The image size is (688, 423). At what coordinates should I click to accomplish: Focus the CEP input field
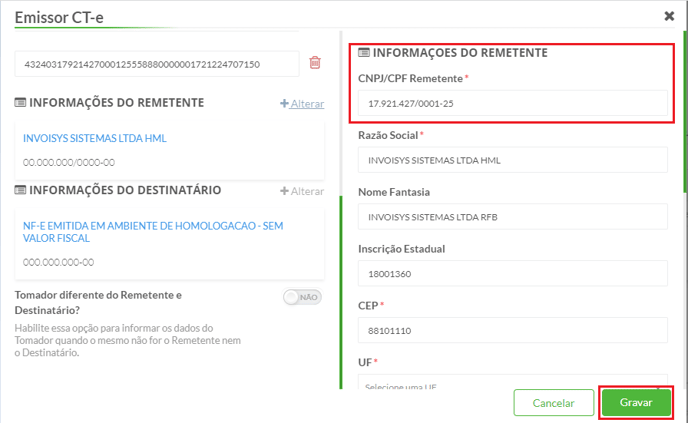512,330
